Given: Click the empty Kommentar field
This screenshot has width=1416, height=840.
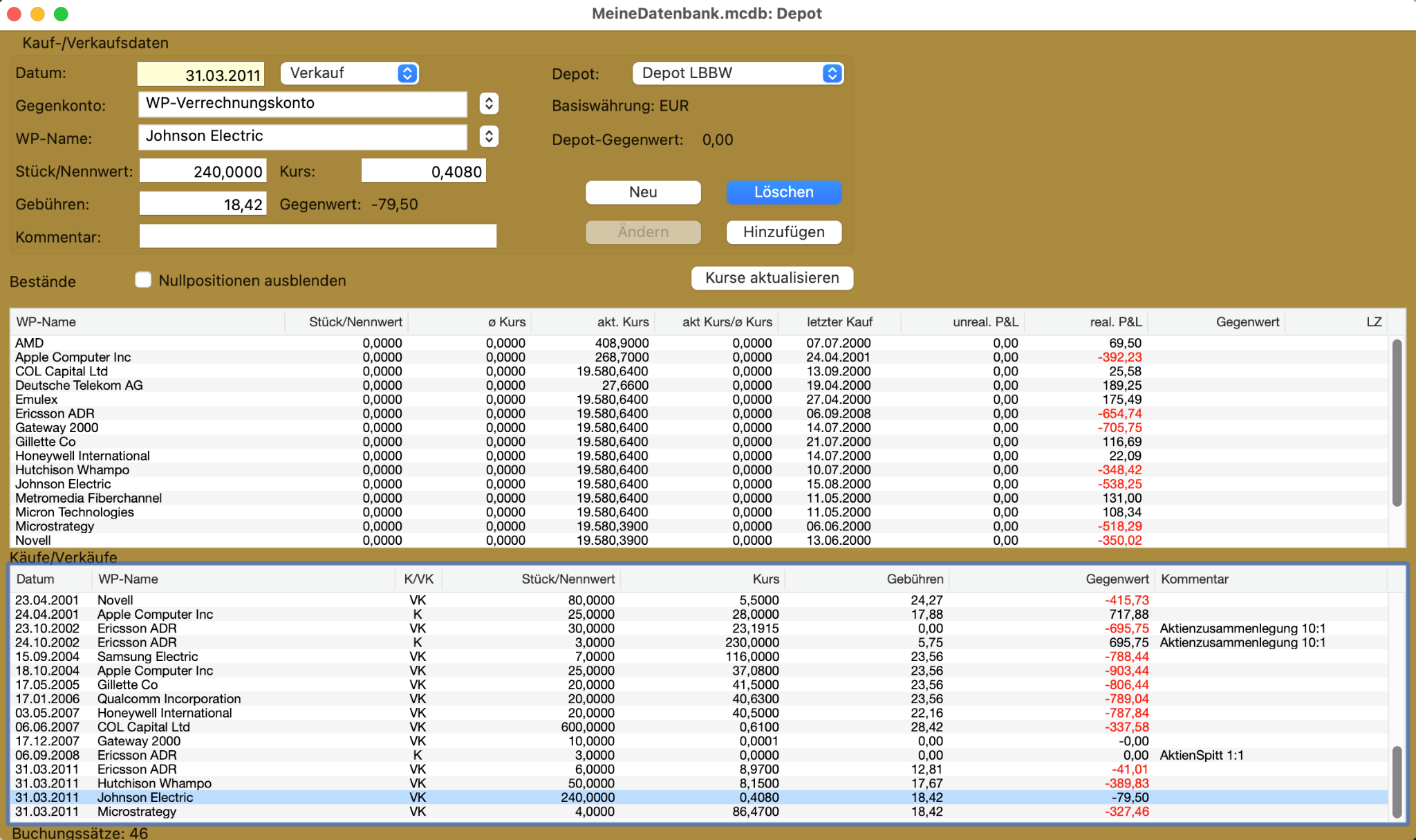Looking at the screenshot, I should [x=318, y=236].
